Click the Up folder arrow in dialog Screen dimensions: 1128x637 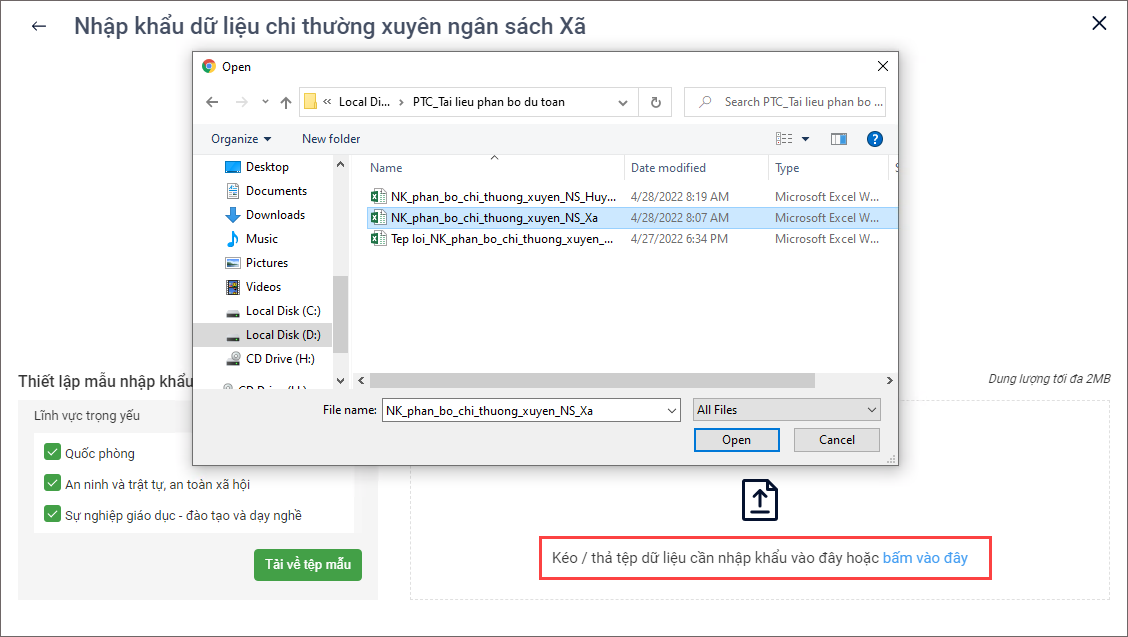(x=286, y=102)
